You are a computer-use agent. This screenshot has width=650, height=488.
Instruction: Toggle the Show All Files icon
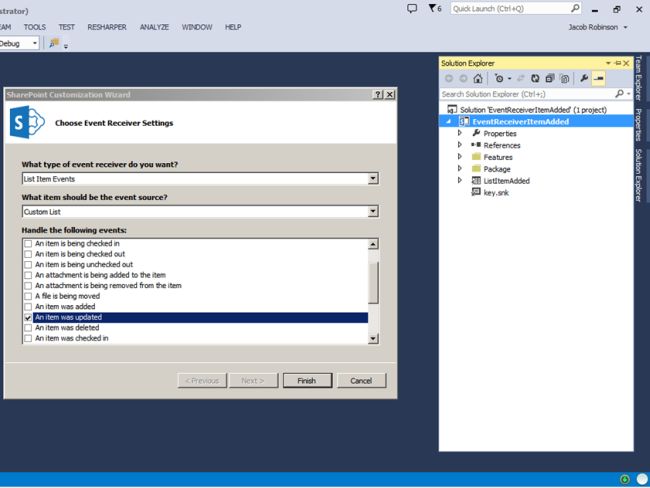pyautogui.click(x=564, y=78)
